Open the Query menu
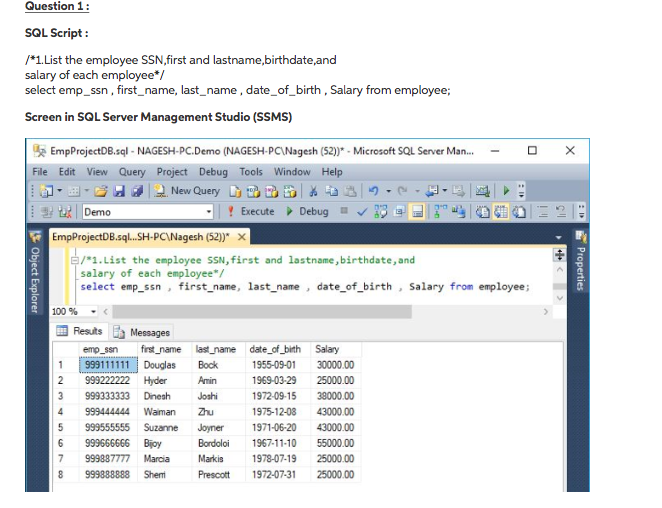The height and width of the screenshot is (508, 662). click(132, 172)
